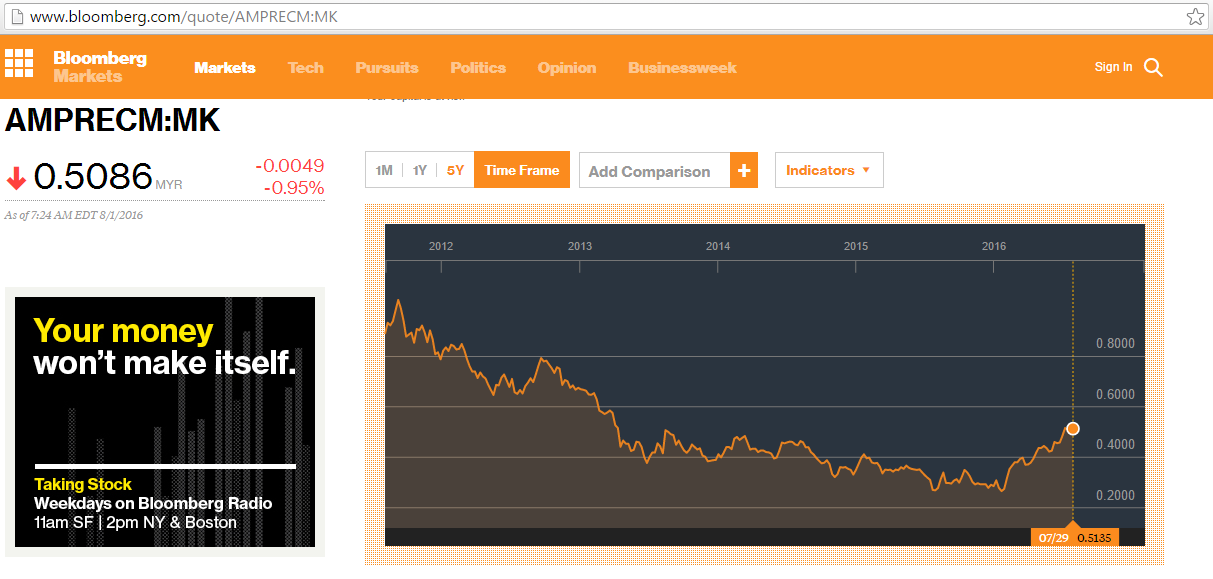Click the plus icon to add comparison

click(744, 170)
